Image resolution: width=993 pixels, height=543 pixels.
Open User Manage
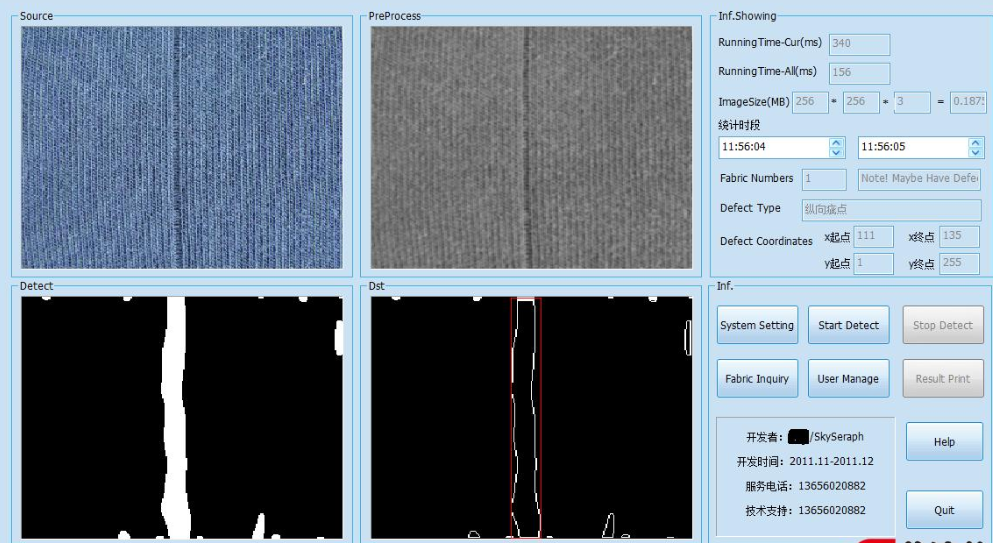tap(847, 379)
